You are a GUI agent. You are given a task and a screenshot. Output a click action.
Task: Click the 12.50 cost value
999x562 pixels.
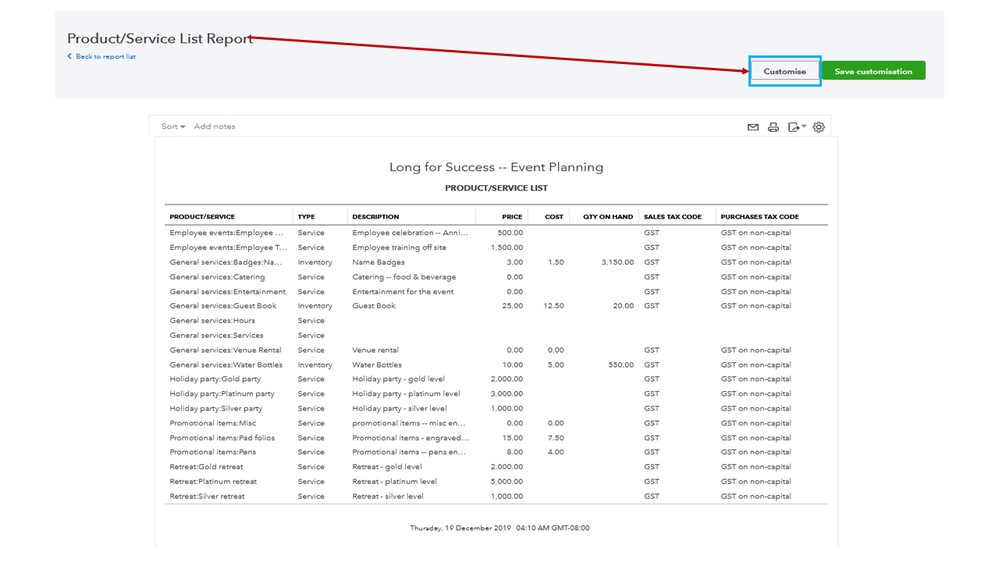point(554,306)
